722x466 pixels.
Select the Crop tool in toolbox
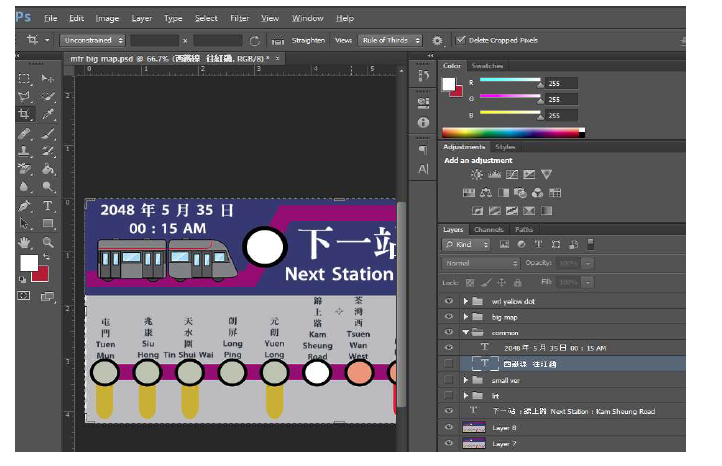pyautogui.click(x=25, y=115)
